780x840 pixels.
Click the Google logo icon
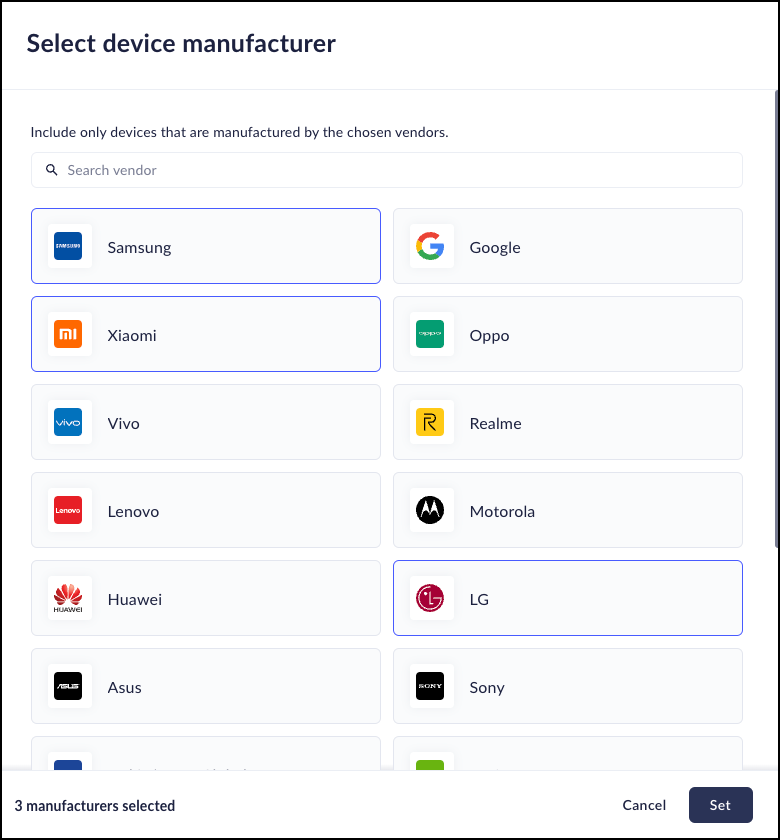pos(430,246)
